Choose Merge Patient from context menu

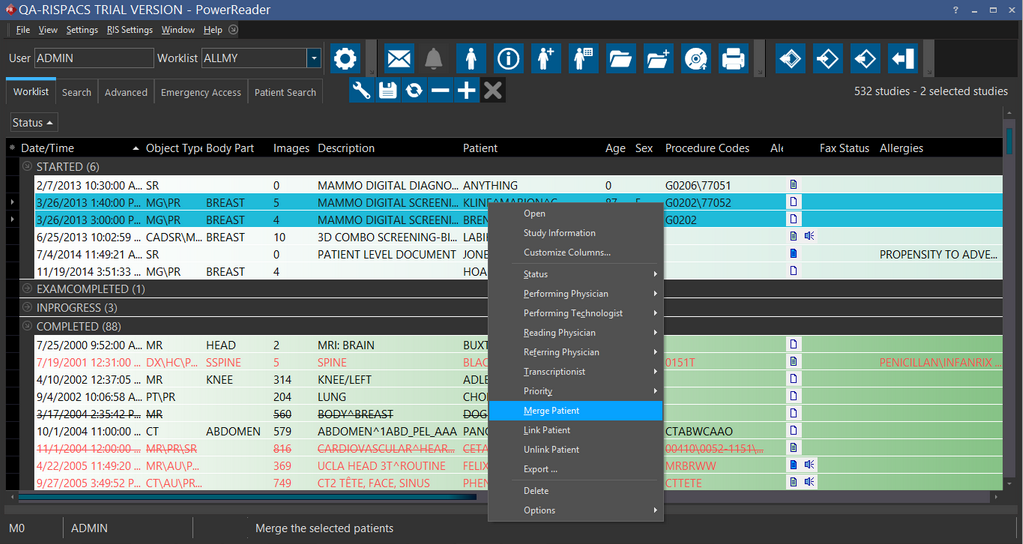click(551, 411)
